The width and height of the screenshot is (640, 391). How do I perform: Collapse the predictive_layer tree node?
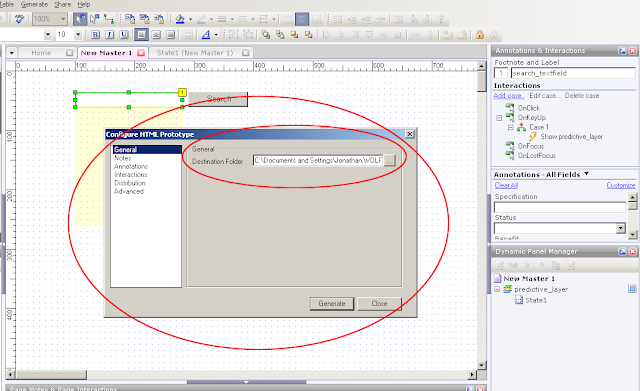[x=497, y=289]
